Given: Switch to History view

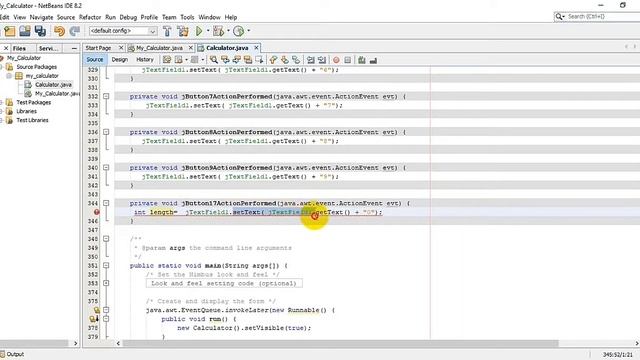Looking at the screenshot, I should coord(145,60).
